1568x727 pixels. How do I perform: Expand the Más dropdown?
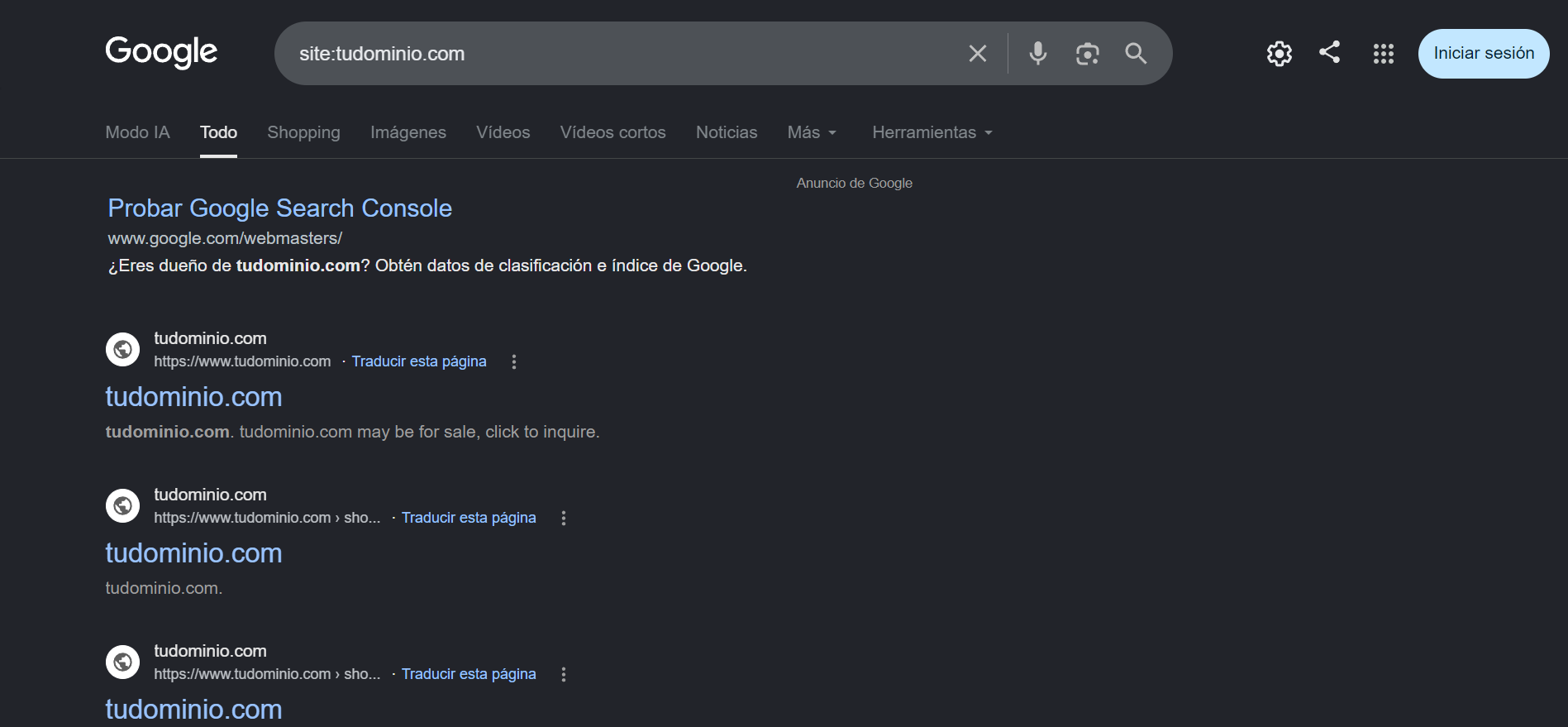pos(812,132)
